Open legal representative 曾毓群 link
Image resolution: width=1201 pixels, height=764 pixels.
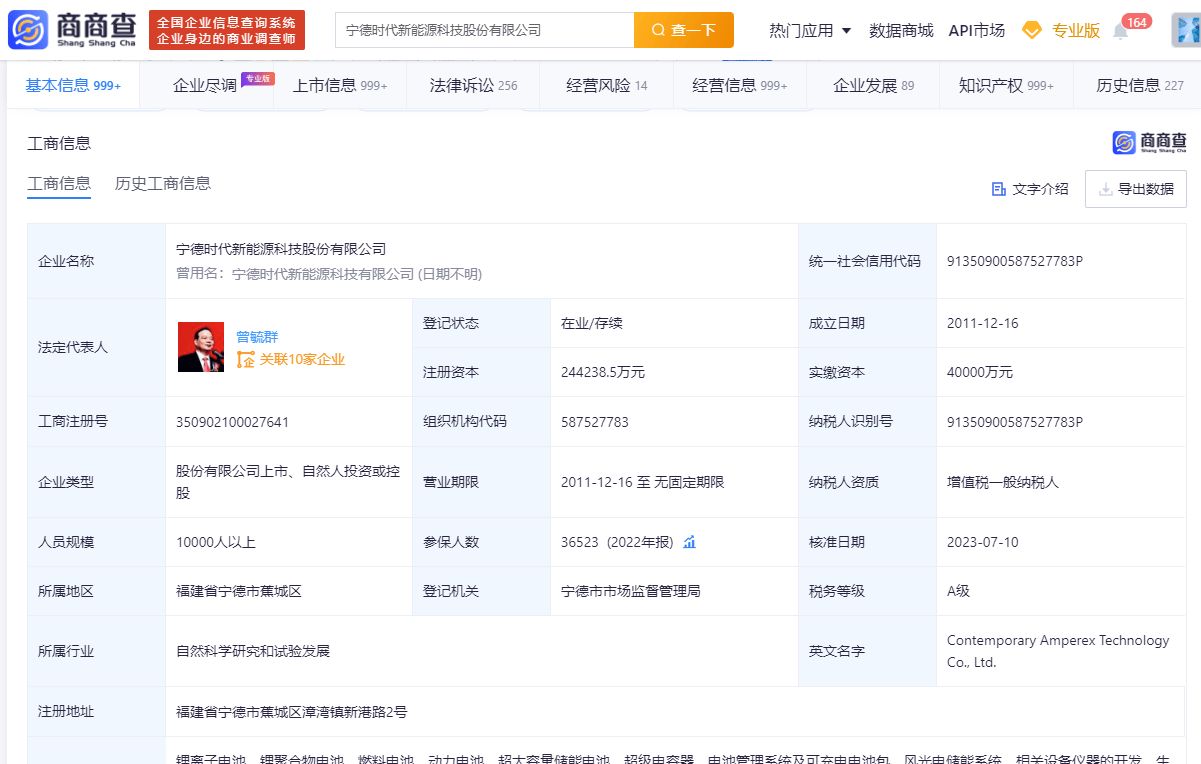(x=257, y=337)
